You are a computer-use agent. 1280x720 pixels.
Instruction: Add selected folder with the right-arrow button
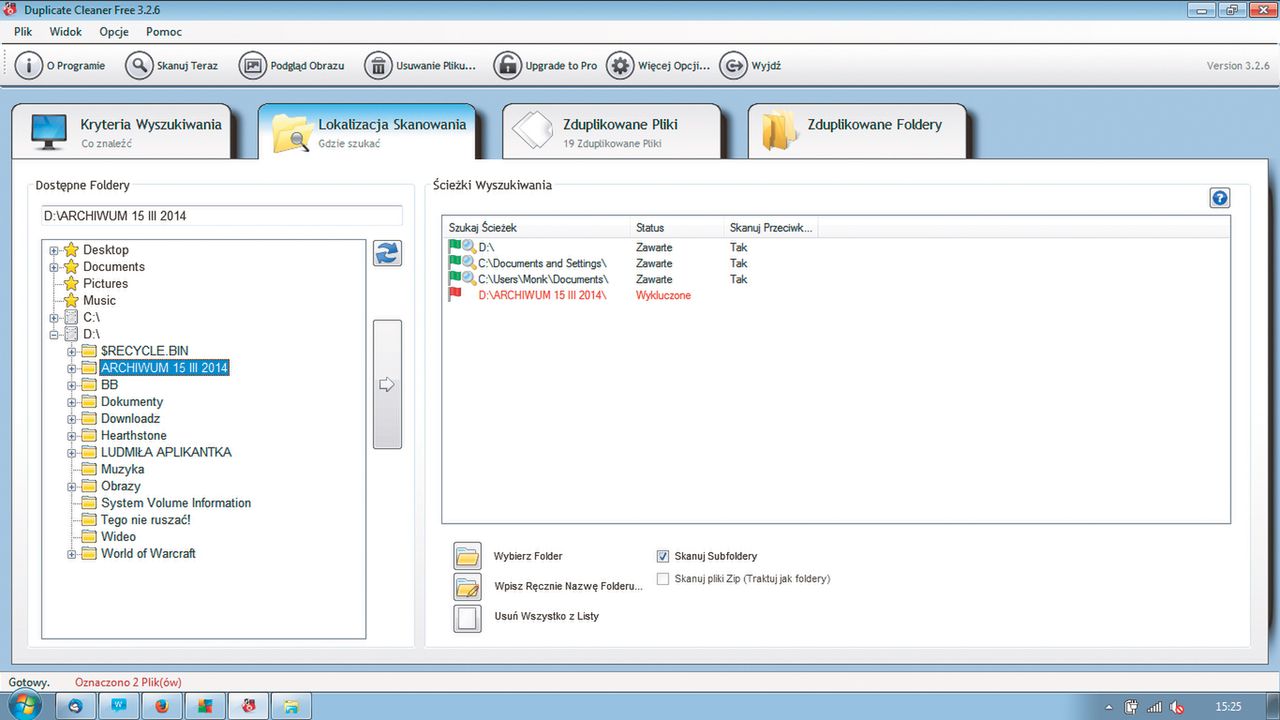click(387, 385)
